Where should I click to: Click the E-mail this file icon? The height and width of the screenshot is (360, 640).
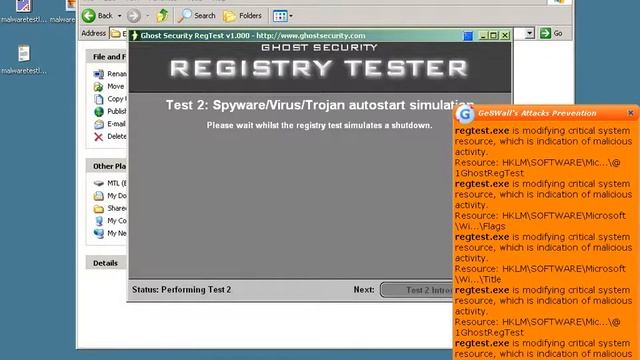[99, 124]
